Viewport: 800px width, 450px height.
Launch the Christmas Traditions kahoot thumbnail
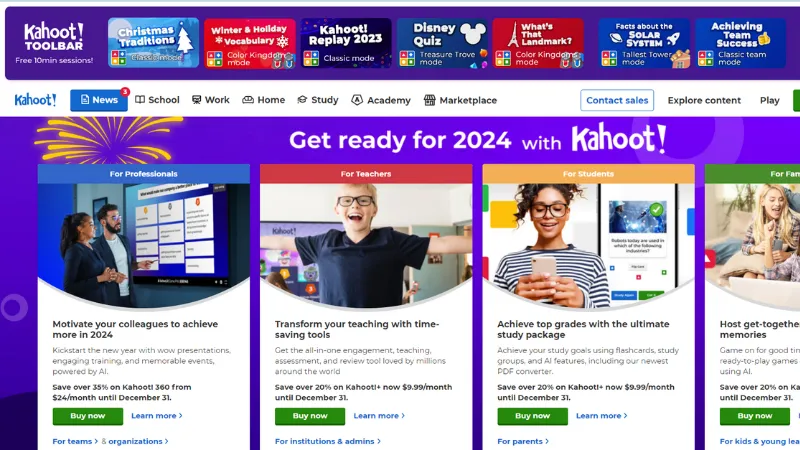pyautogui.click(x=154, y=43)
